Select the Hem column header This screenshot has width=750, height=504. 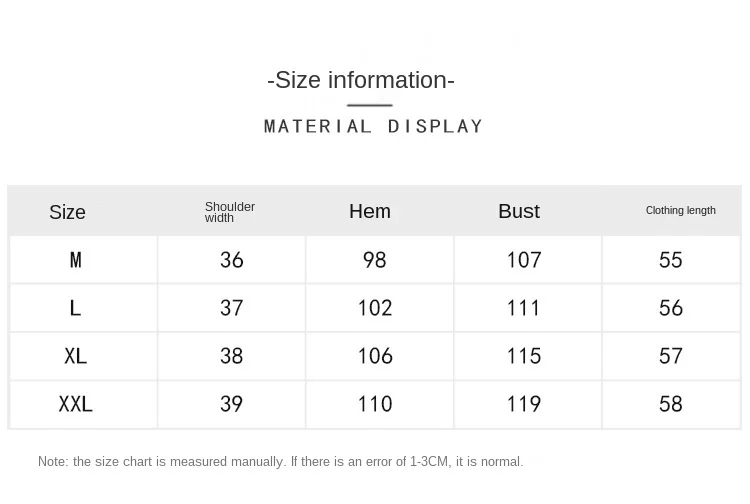point(370,211)
